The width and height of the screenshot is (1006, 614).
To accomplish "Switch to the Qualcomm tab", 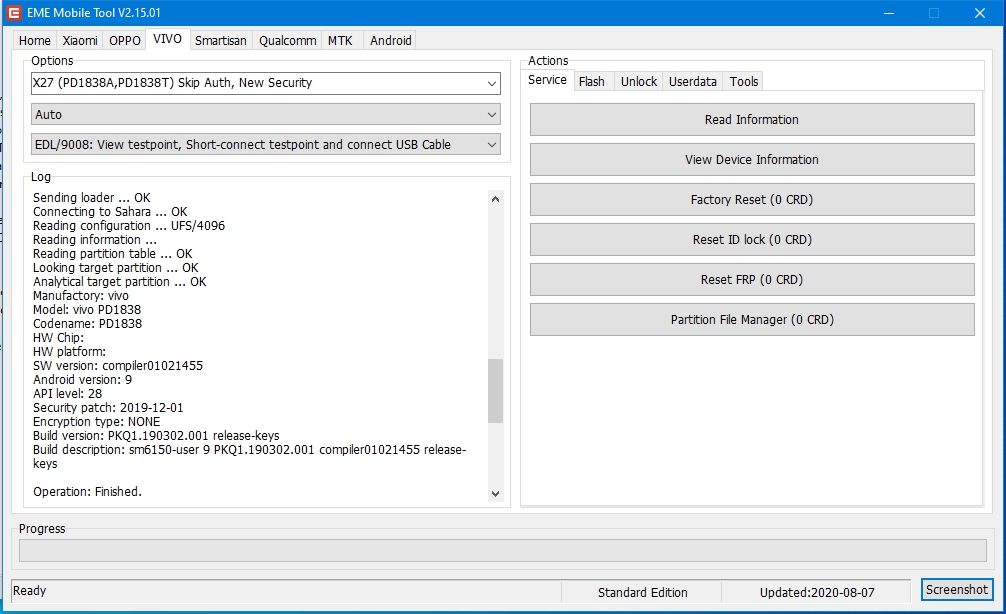I will coord(287,40).
